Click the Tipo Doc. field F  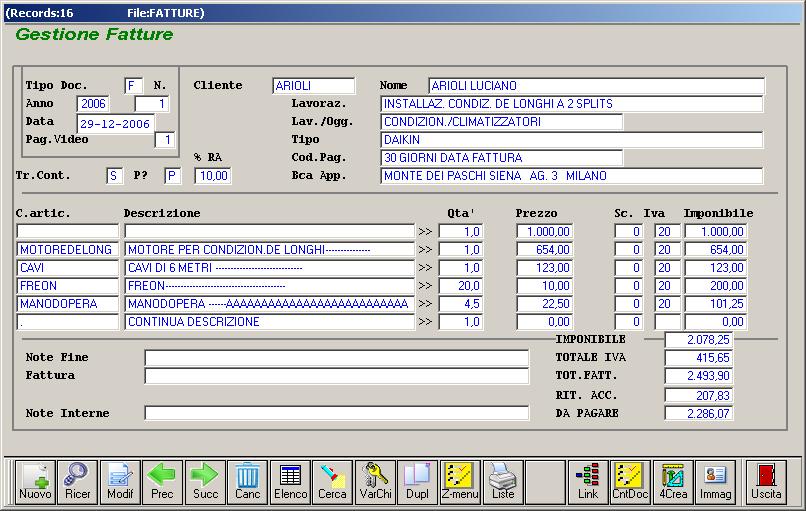click(134, 86)
